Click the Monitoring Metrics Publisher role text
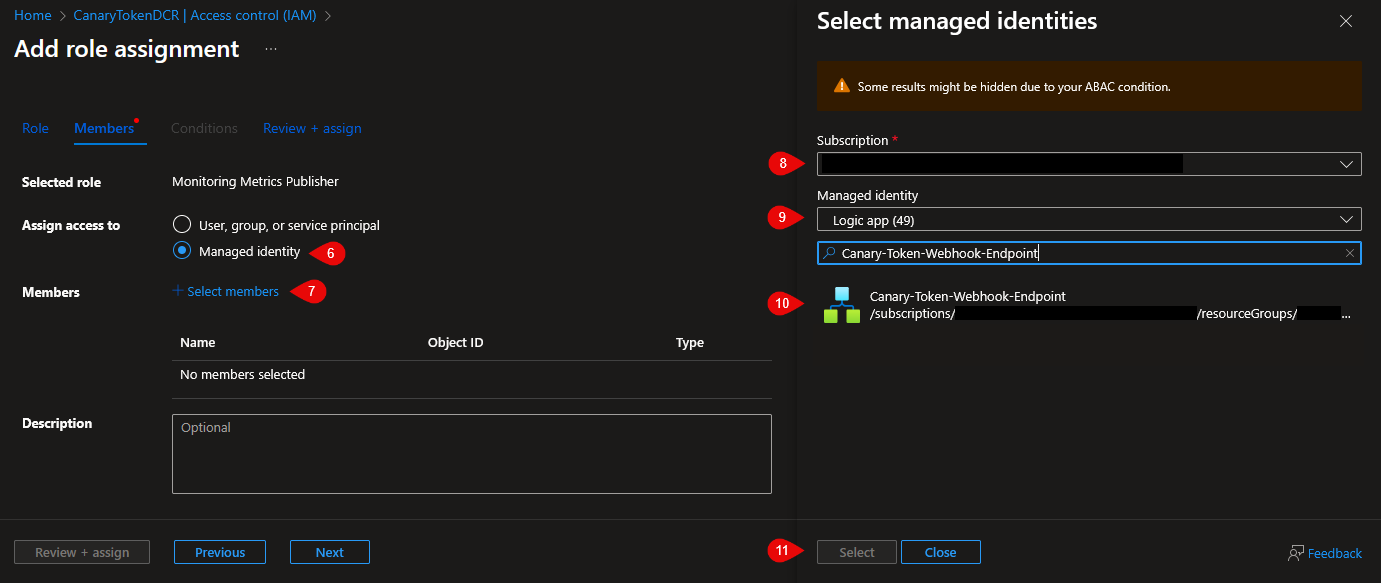1381x583 pixels. [x=256, y=182]
